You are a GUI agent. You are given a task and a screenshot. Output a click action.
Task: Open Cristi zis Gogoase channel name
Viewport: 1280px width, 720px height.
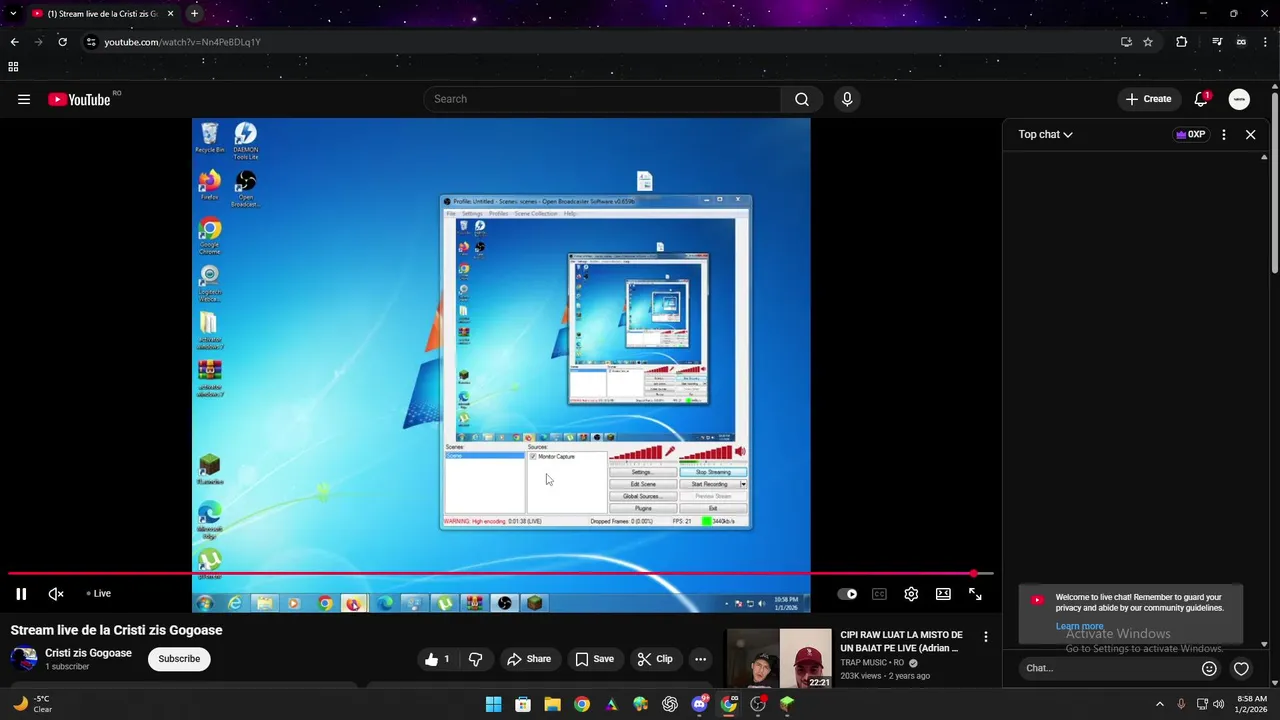(88, 653)
